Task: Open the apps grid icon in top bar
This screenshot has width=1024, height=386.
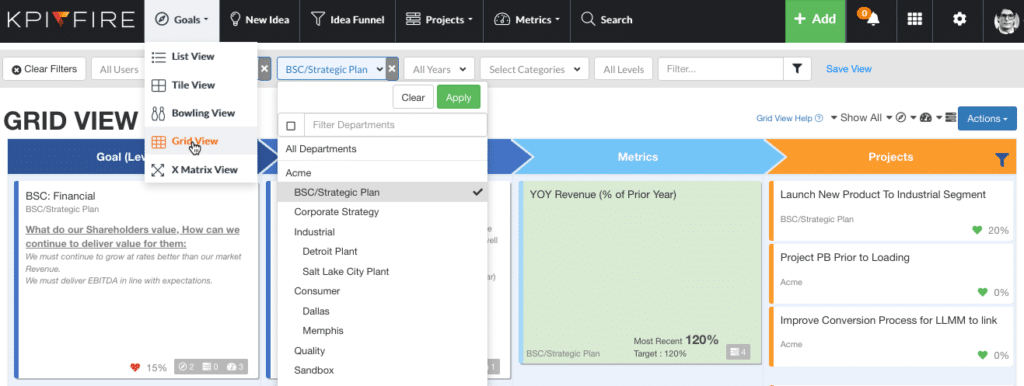Action: 915,20
